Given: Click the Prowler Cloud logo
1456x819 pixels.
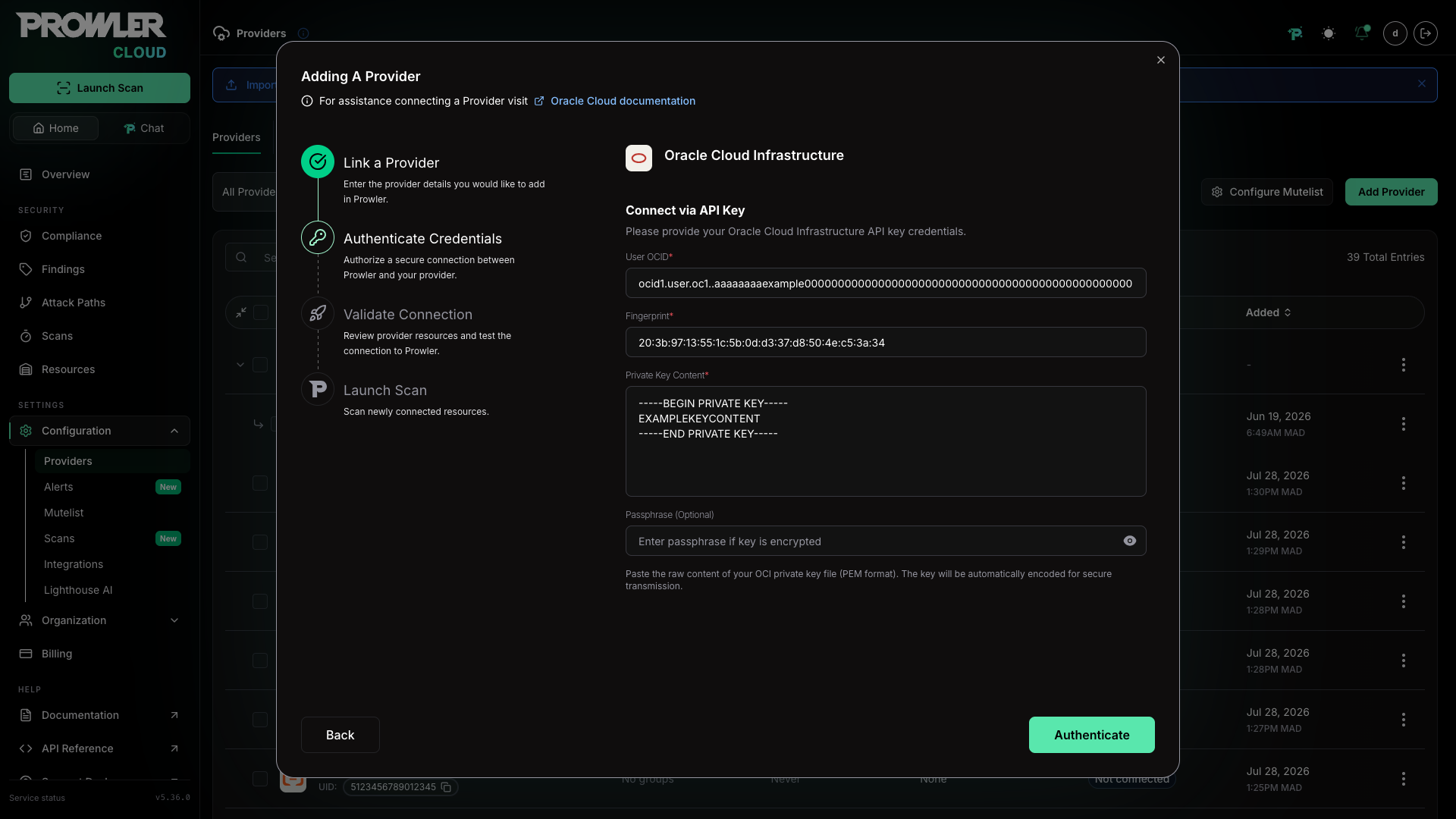Looking at the screenshot, I should 91,35.
